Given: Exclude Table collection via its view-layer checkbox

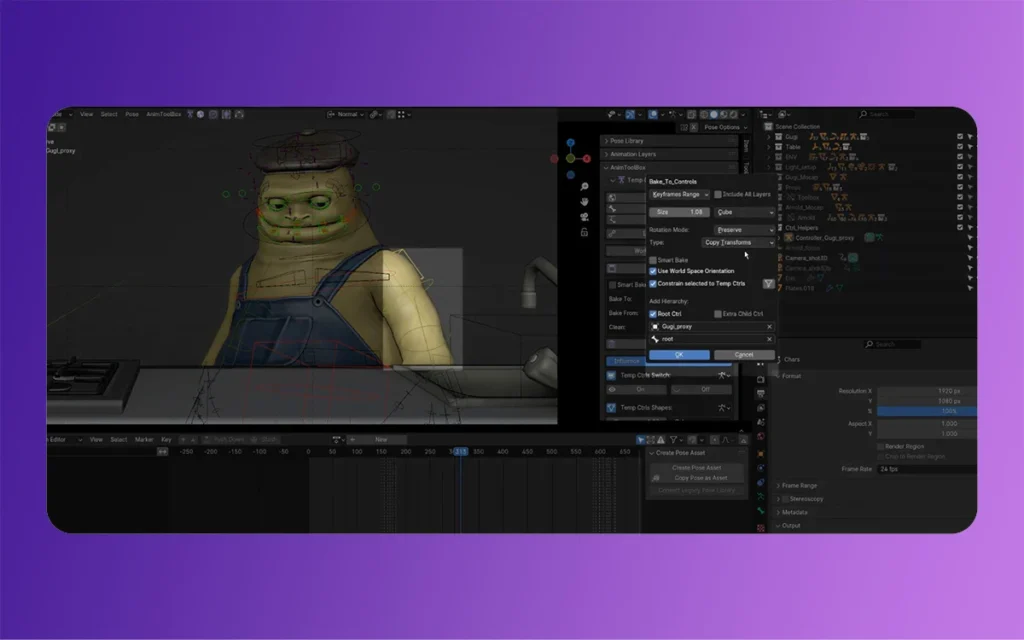Looking at the screenshot, I should point(960,147).
